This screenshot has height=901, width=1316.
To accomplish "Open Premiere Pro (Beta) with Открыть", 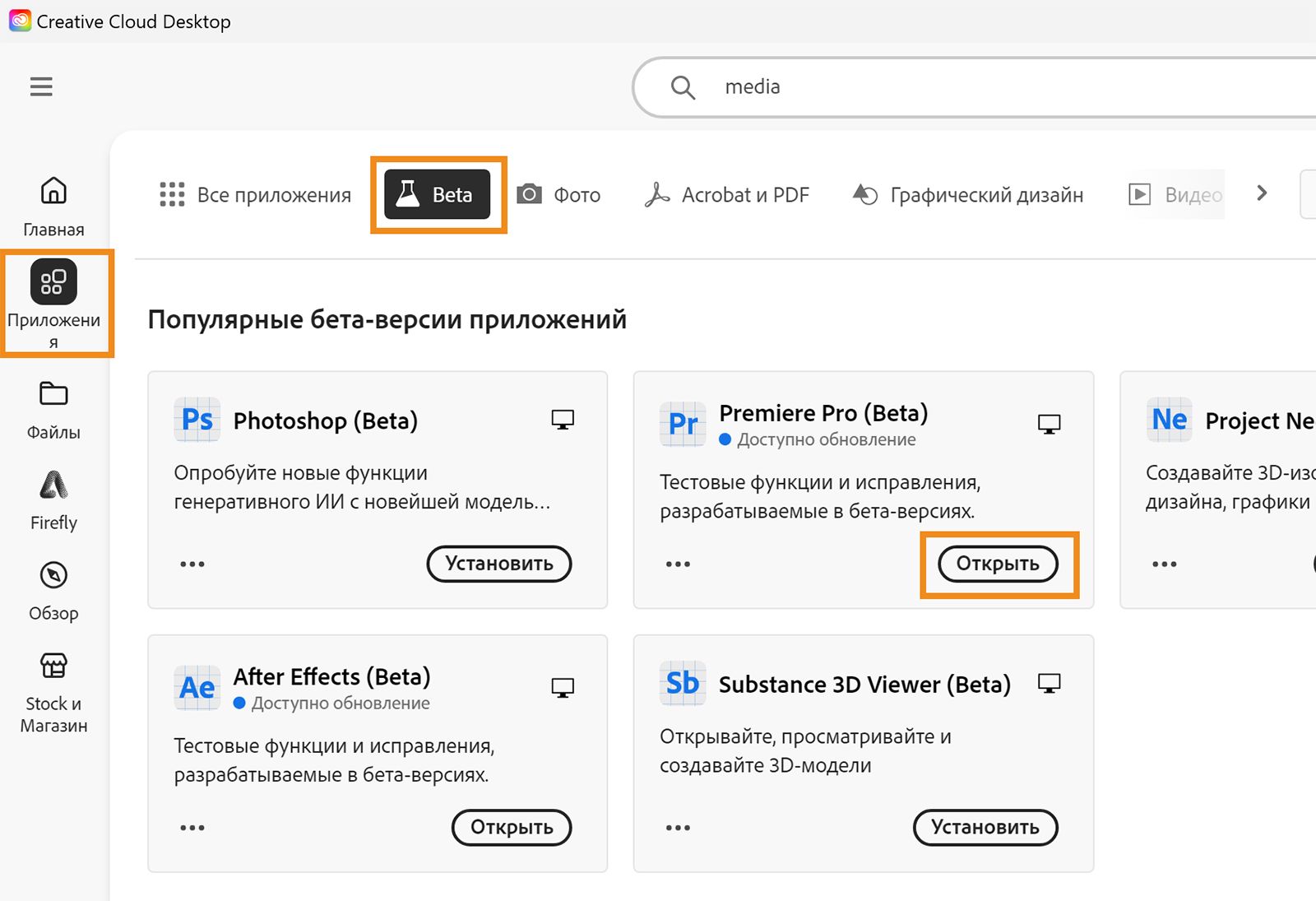I will [998, 564].
